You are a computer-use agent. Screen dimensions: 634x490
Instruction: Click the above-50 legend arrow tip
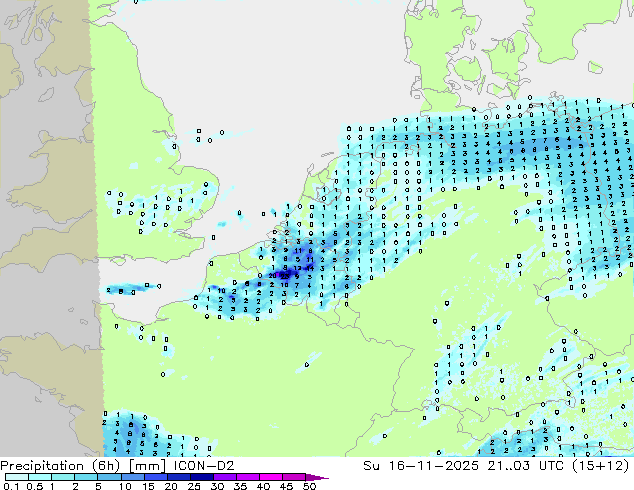tap(317, 478)
